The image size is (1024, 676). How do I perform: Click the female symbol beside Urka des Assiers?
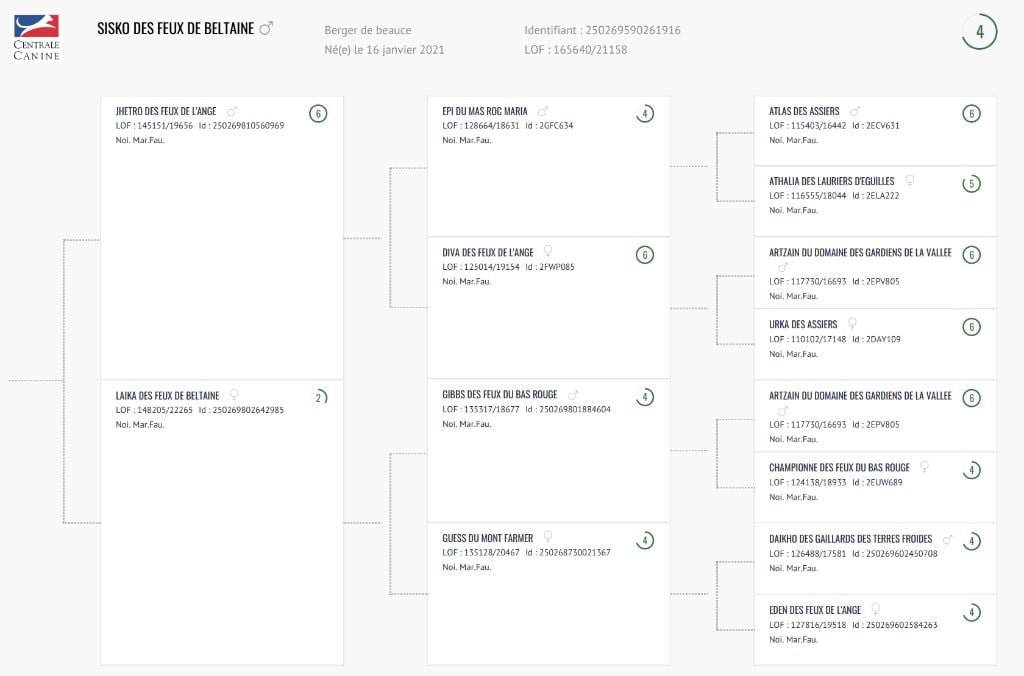point(852,324)
